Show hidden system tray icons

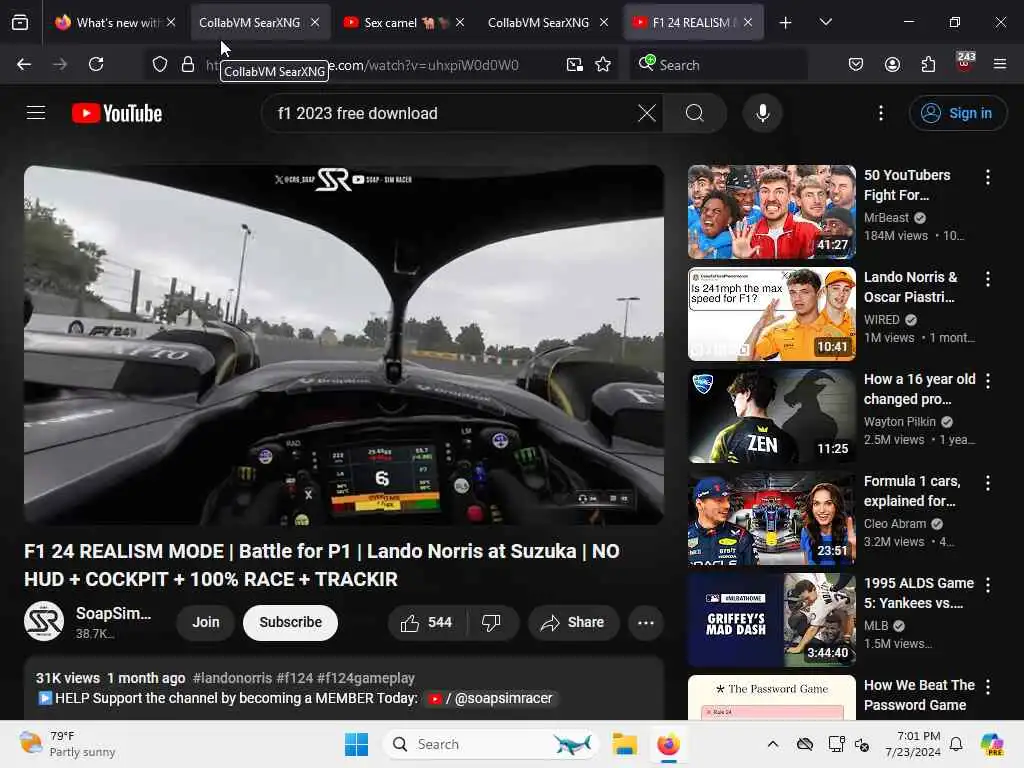tap(773, 744)
